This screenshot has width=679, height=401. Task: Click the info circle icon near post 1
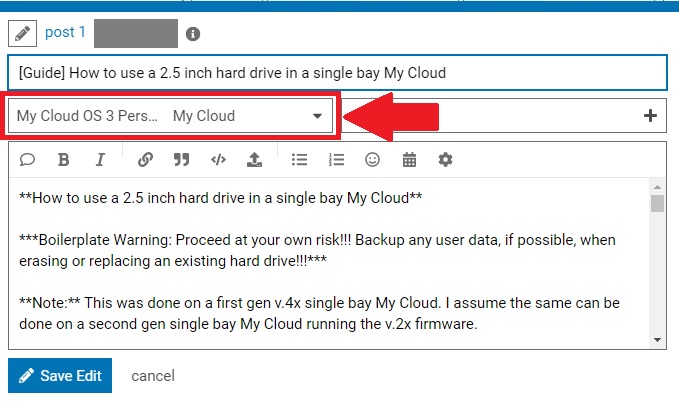pos(193,34)
